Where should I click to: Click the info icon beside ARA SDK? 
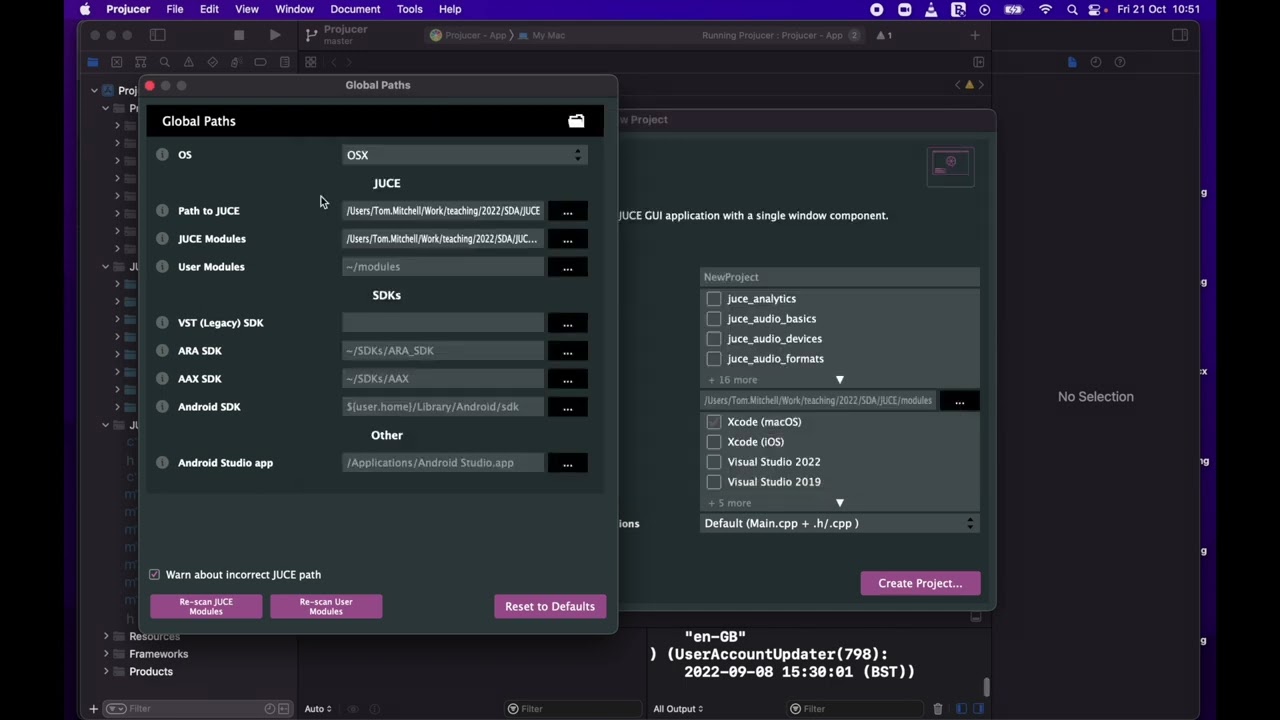162,351
